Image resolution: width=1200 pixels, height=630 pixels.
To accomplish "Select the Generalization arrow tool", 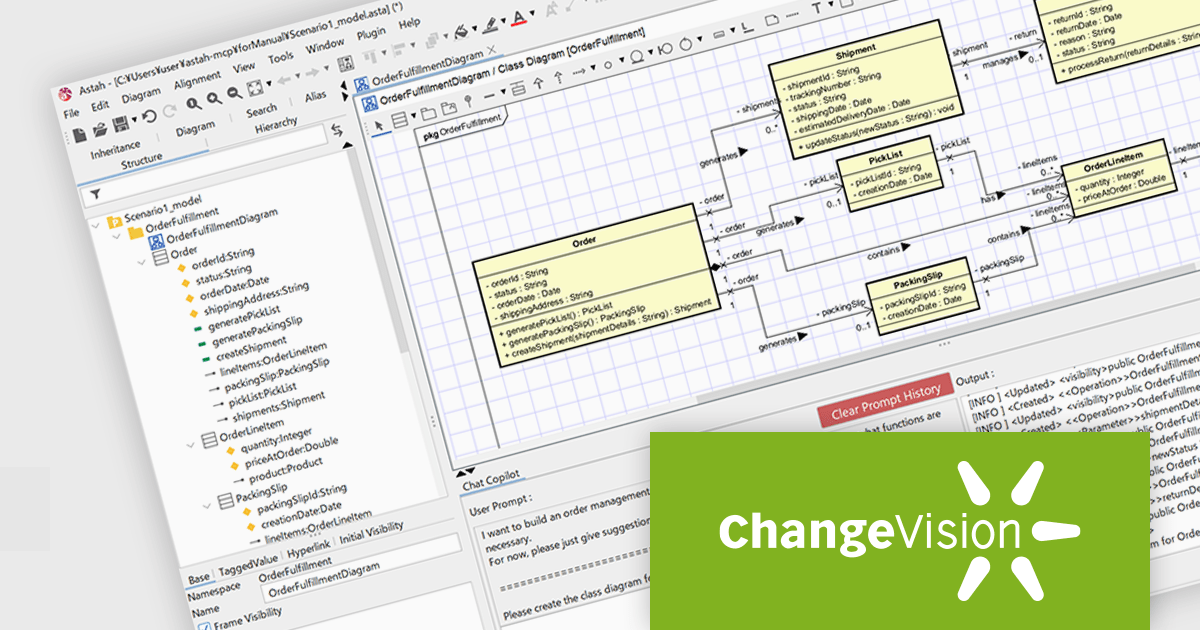I will click(539, 82).
